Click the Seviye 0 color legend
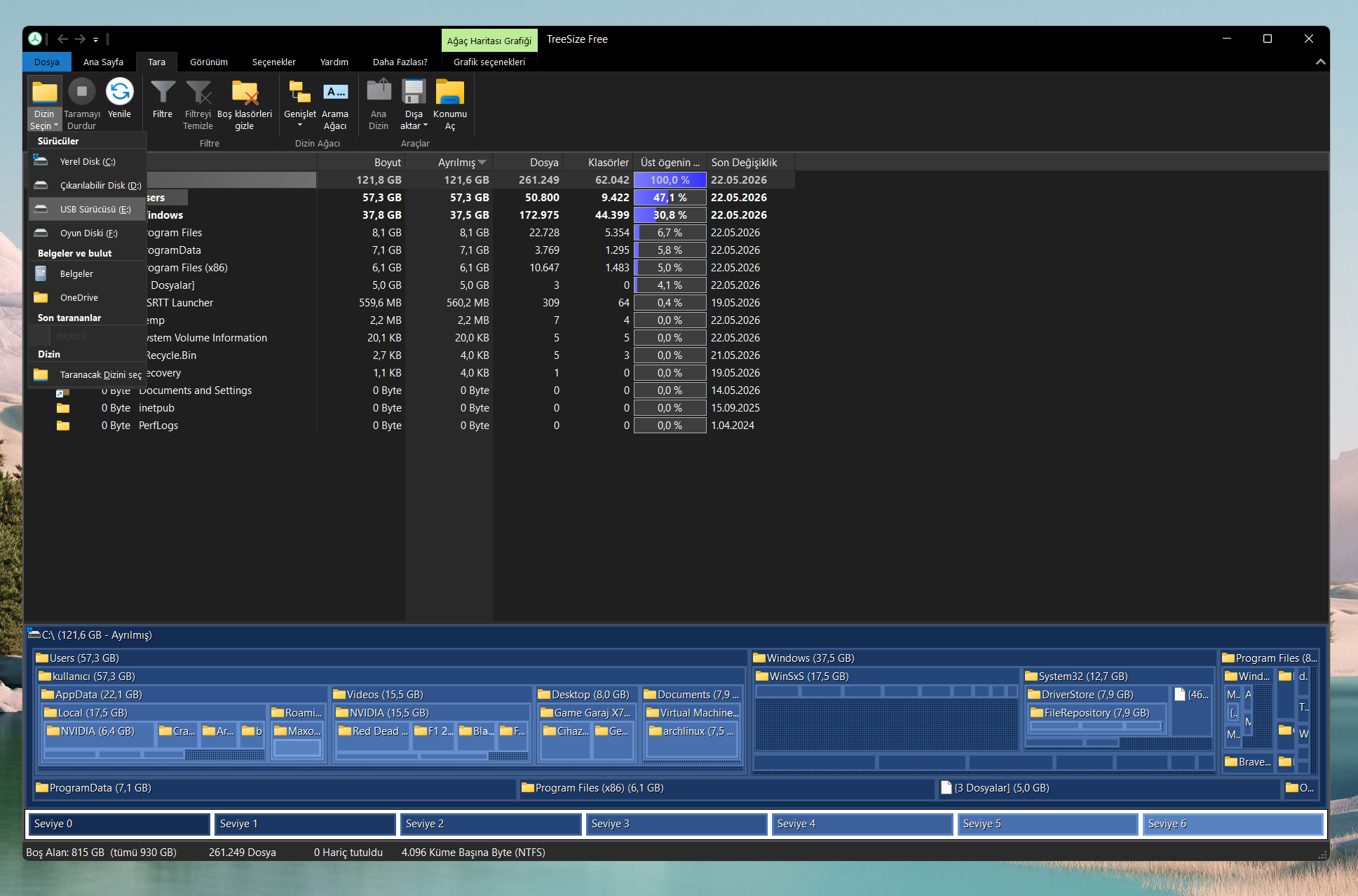1358x896 pixels. [119, 824]
